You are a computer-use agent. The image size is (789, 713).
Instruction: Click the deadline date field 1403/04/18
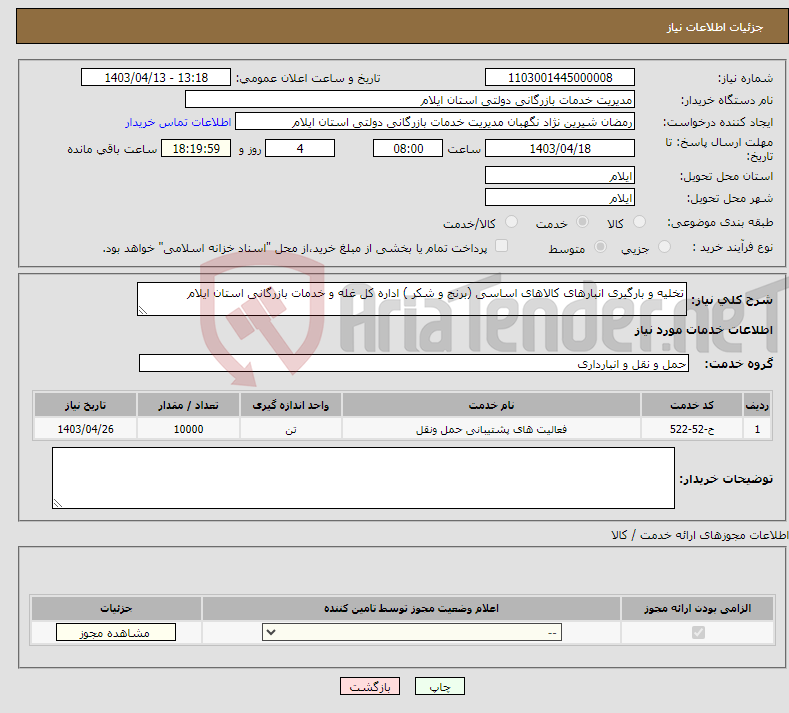pos(560,148)
